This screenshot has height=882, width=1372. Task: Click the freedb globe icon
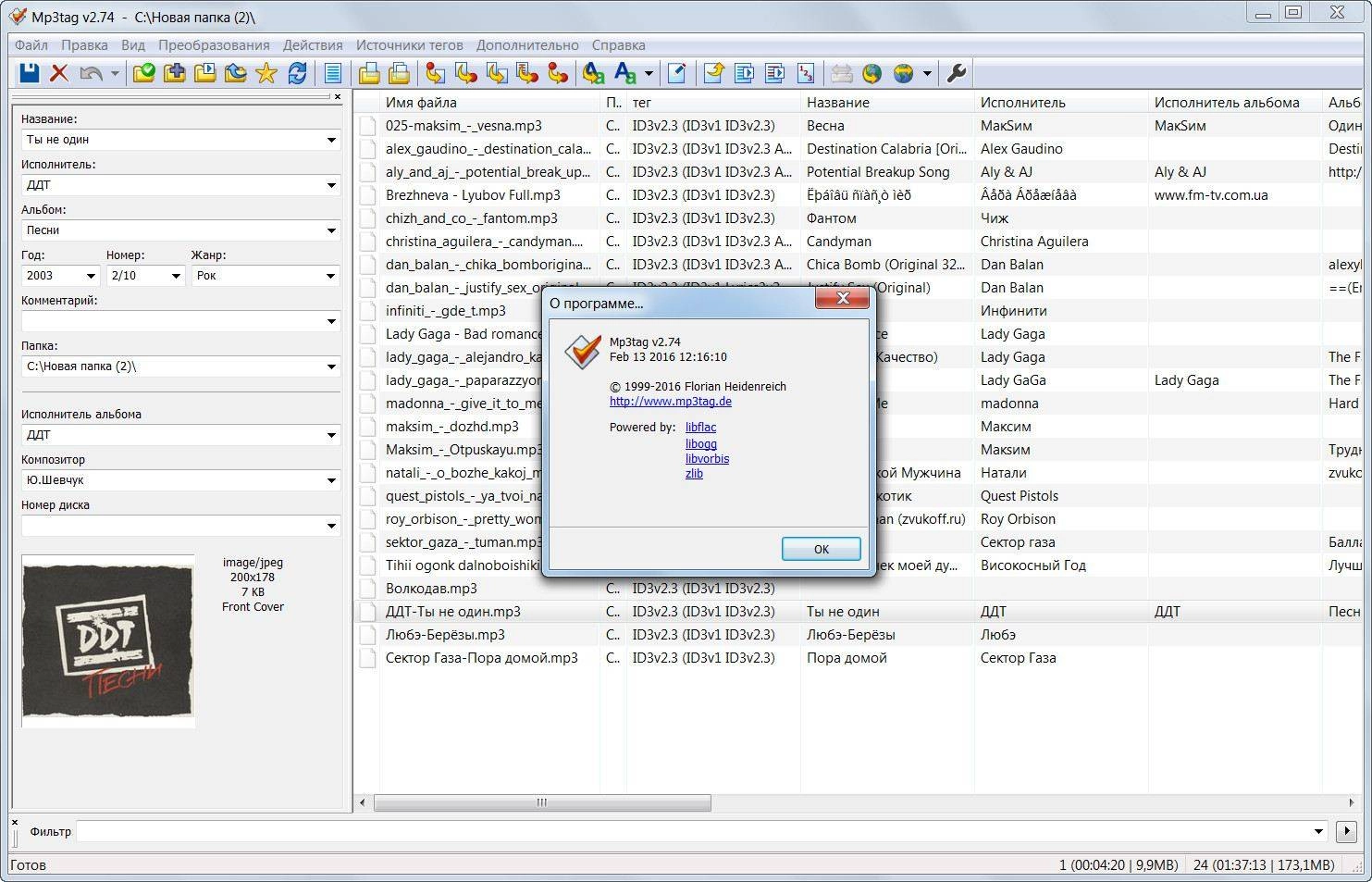(871, 73)
